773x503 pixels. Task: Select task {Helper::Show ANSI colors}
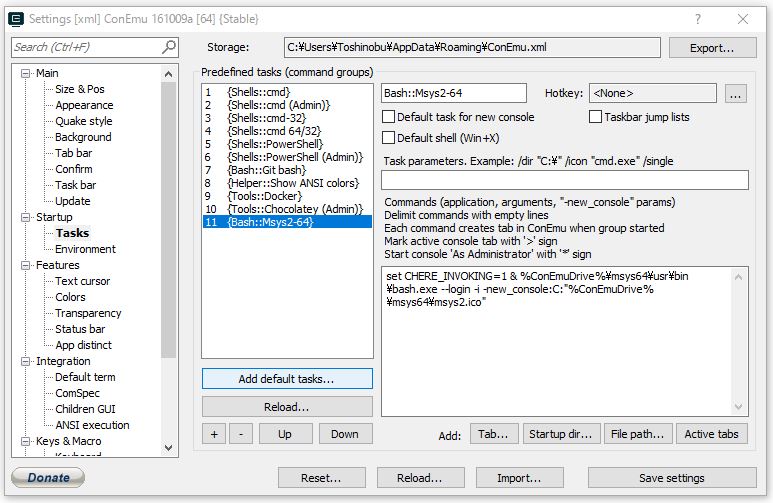tap(287, 183)
